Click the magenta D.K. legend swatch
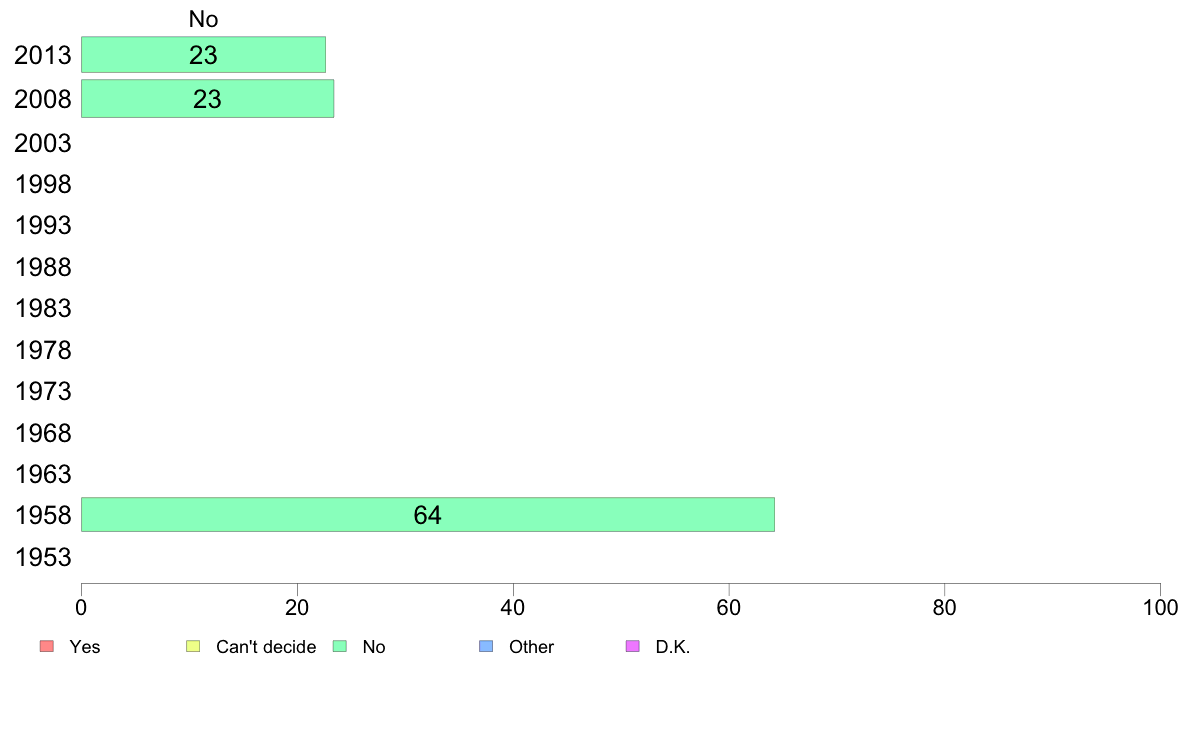The height and width of the screenshot is (736, 1188). point(633,646)
